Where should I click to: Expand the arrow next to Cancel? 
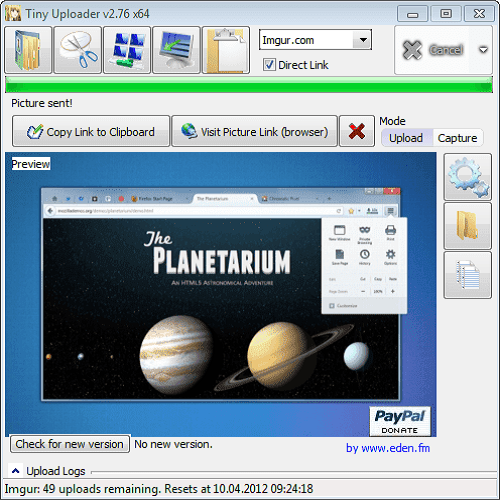(x=483, y=50)
